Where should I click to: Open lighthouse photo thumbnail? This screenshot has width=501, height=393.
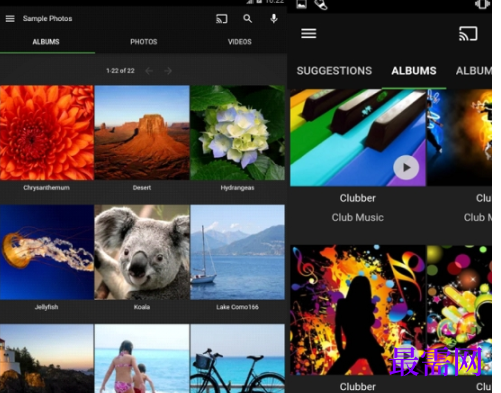(x=47, y=358)
